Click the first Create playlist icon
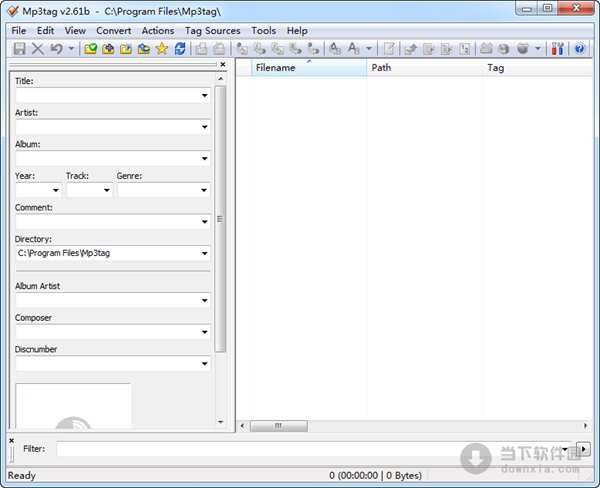 (x=429, y=49)
